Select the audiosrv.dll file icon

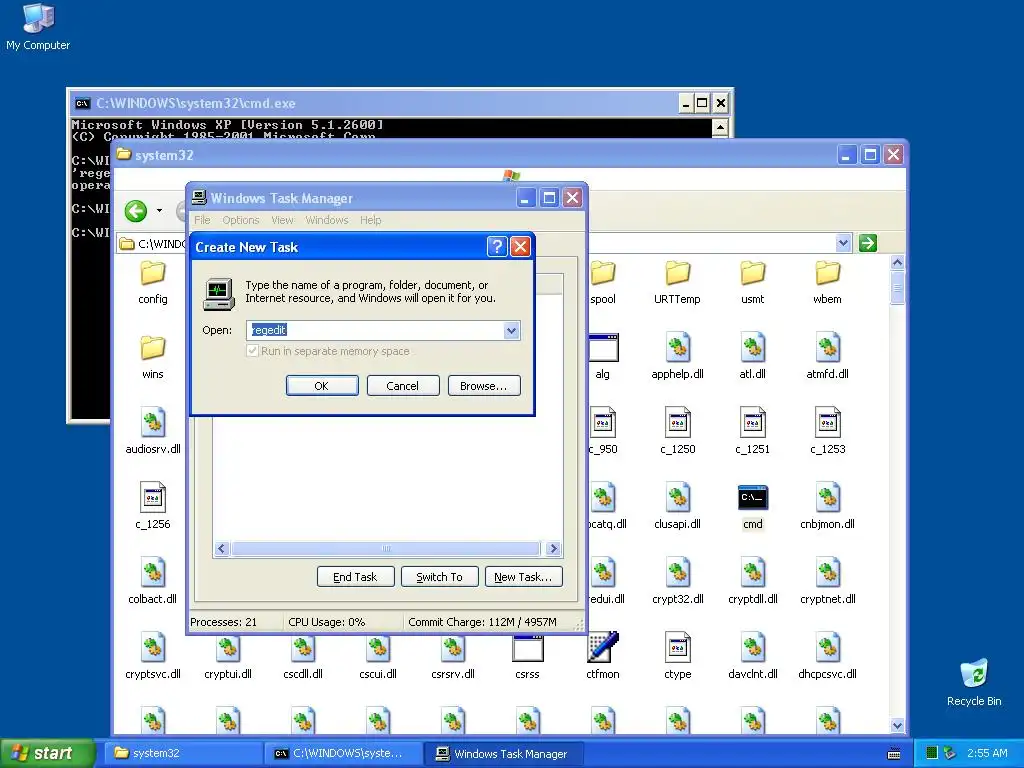153,423
